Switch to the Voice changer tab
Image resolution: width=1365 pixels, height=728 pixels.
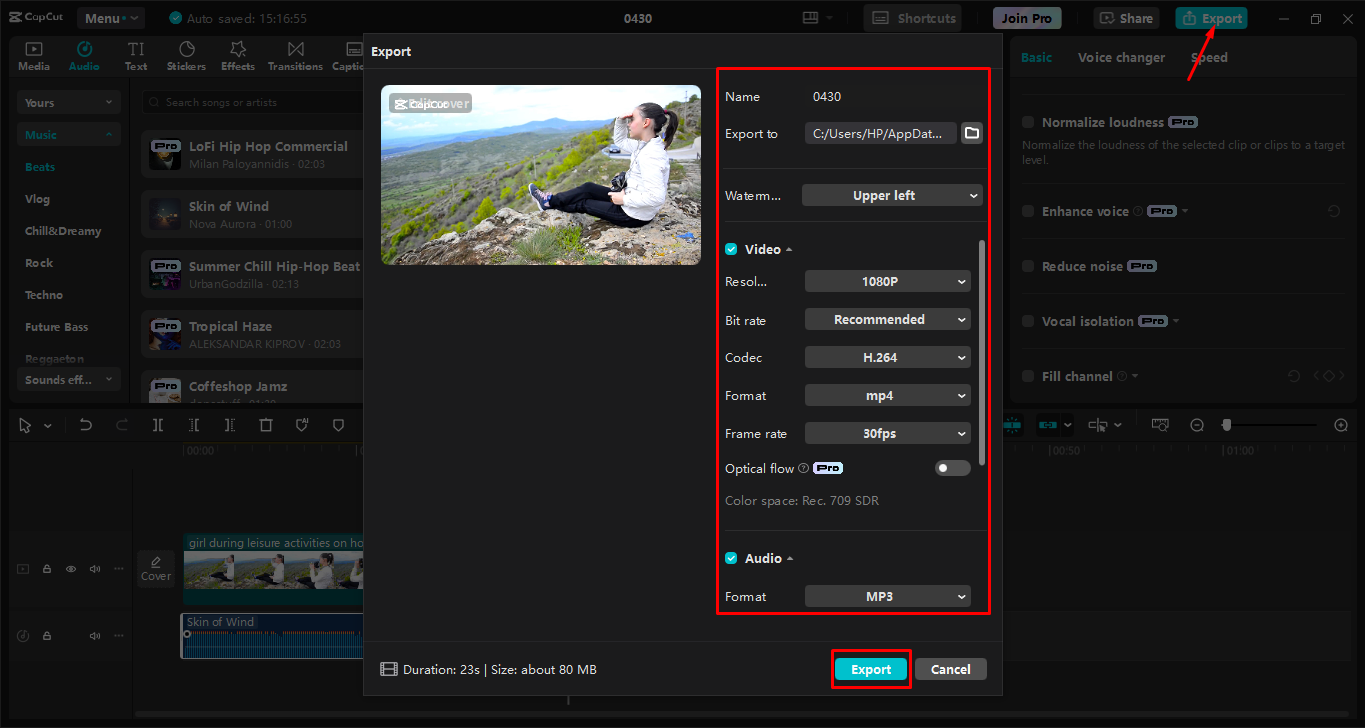pyautogui.click(x=1121, y=57)
